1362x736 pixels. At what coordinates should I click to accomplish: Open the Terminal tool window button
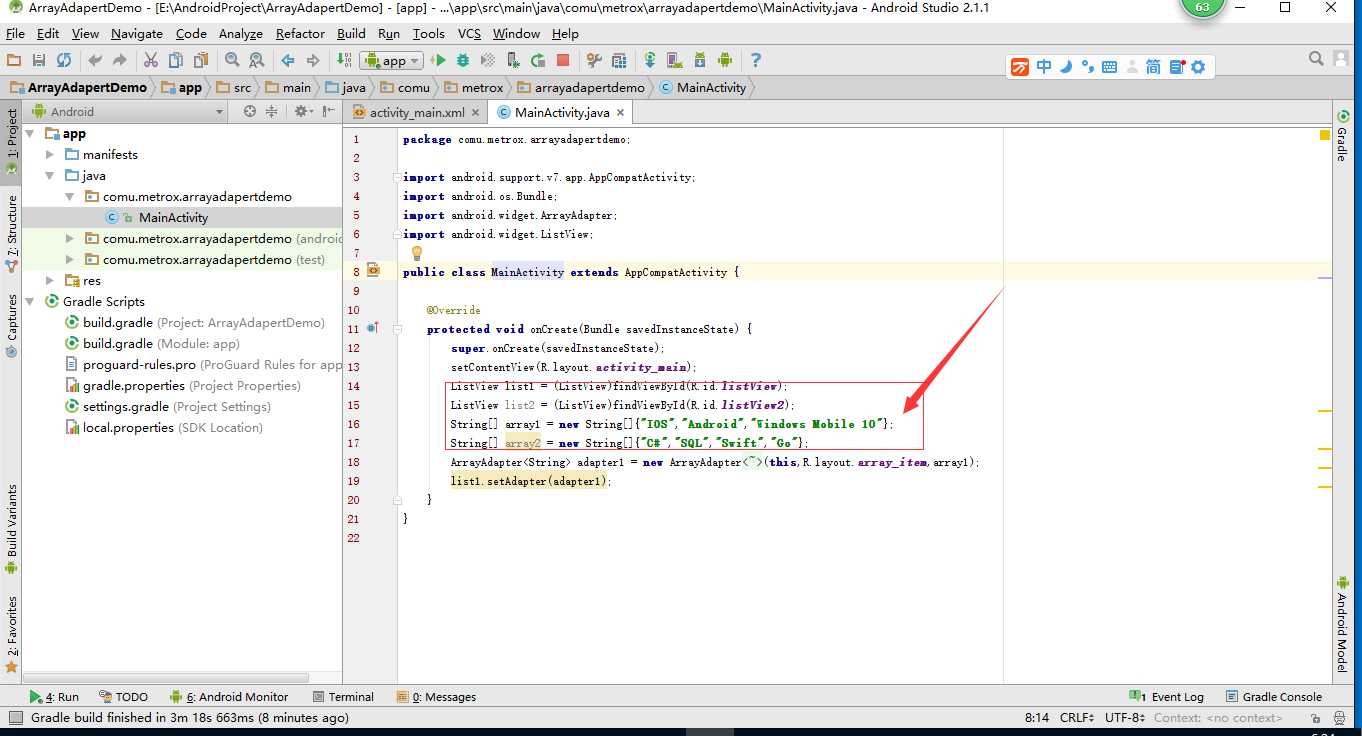[x=343, y=697]
